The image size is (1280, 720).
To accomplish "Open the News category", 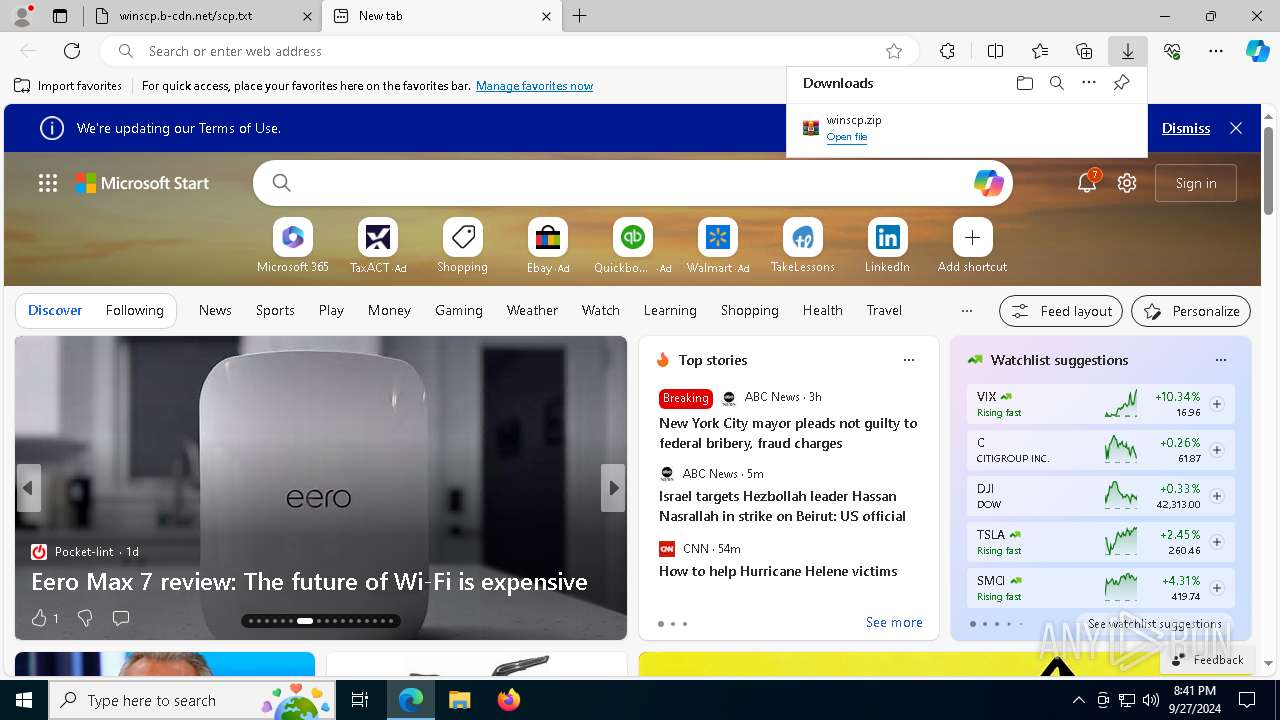I will (x=215, y=310).
